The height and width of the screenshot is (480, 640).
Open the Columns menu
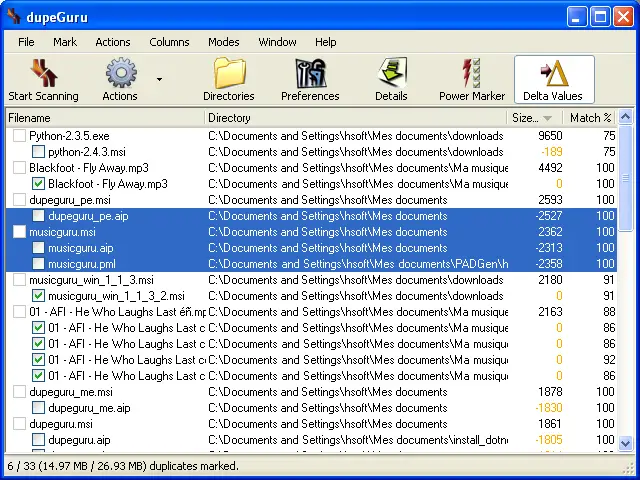169,42
